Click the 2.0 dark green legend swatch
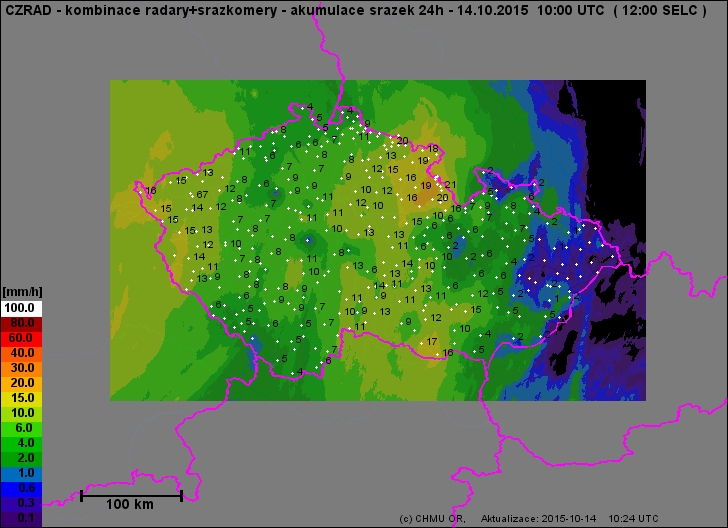728x528 pixels. tap(22, 458)
